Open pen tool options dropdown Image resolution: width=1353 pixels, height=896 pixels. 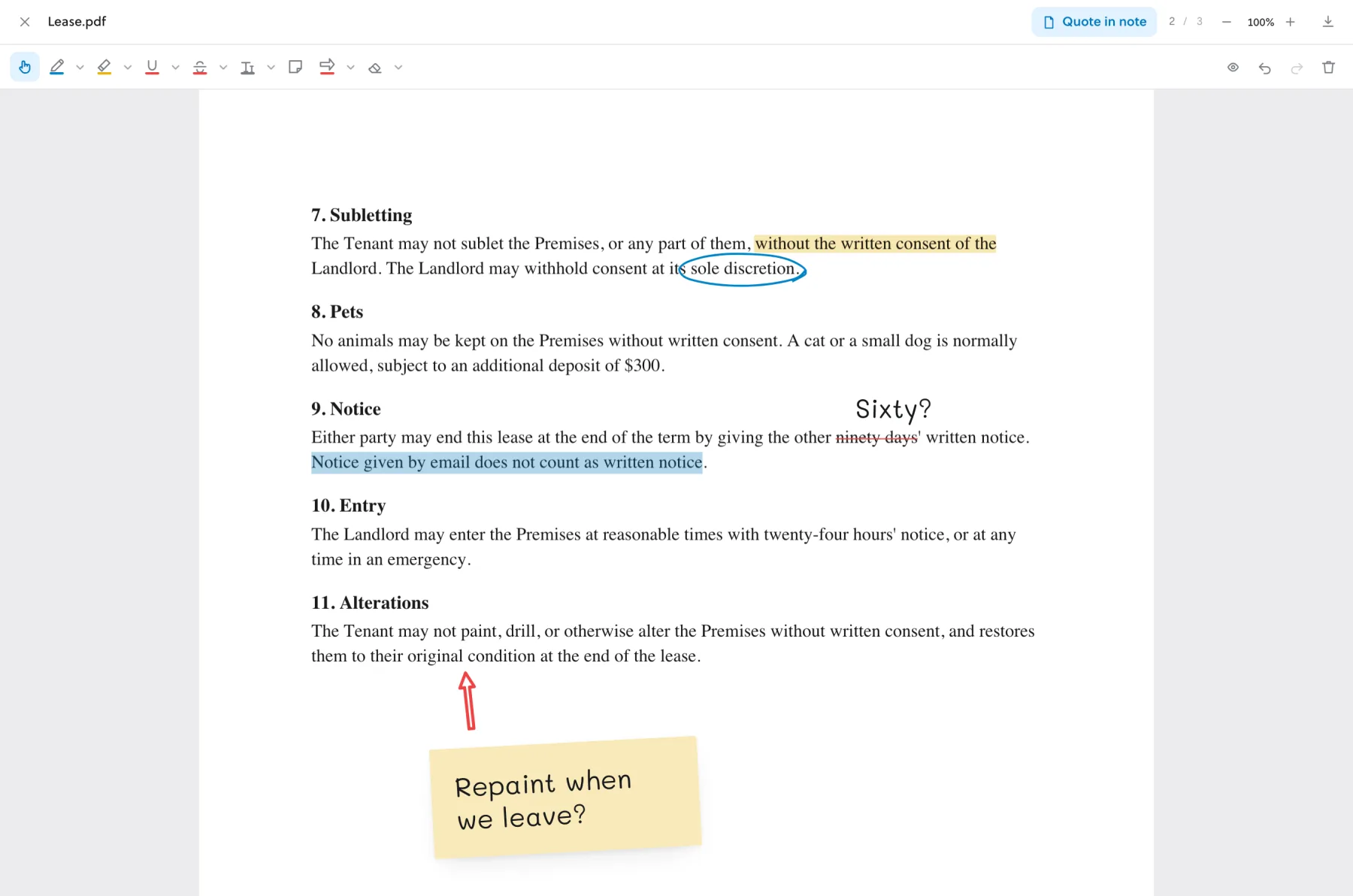pyautogui.click(x=80, y=68)
